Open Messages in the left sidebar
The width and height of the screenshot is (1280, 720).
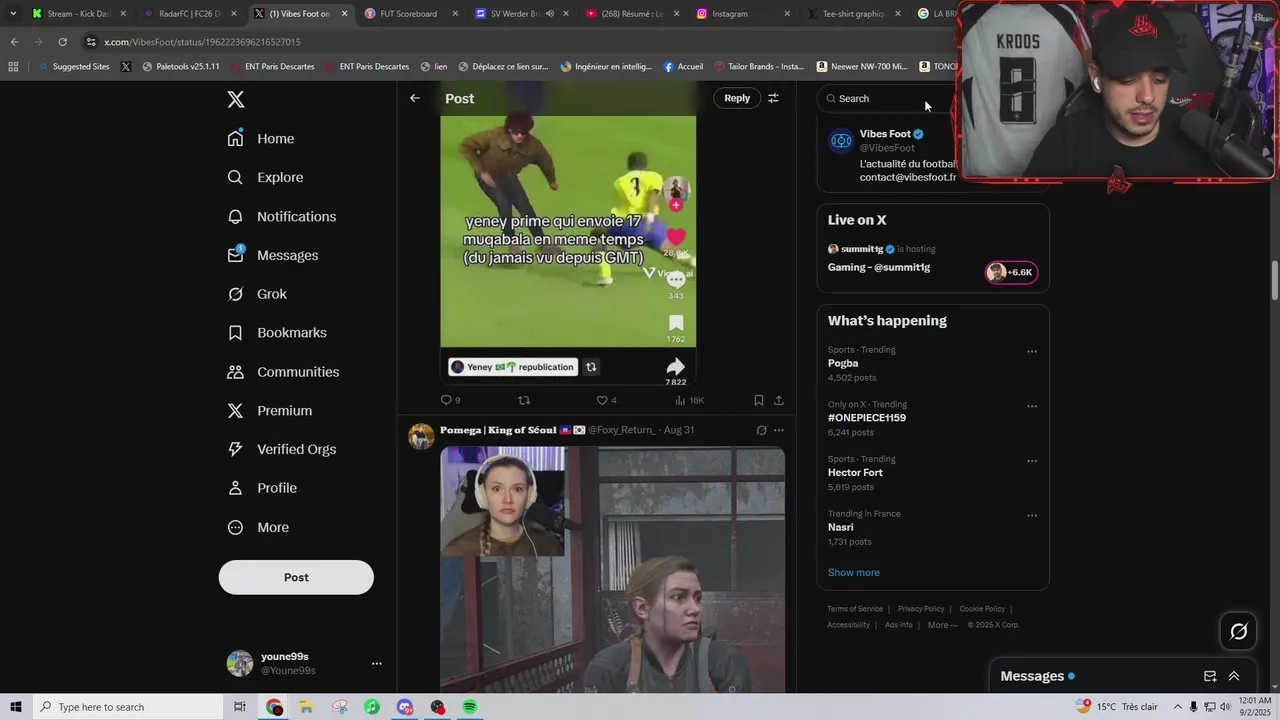[273, 255]
